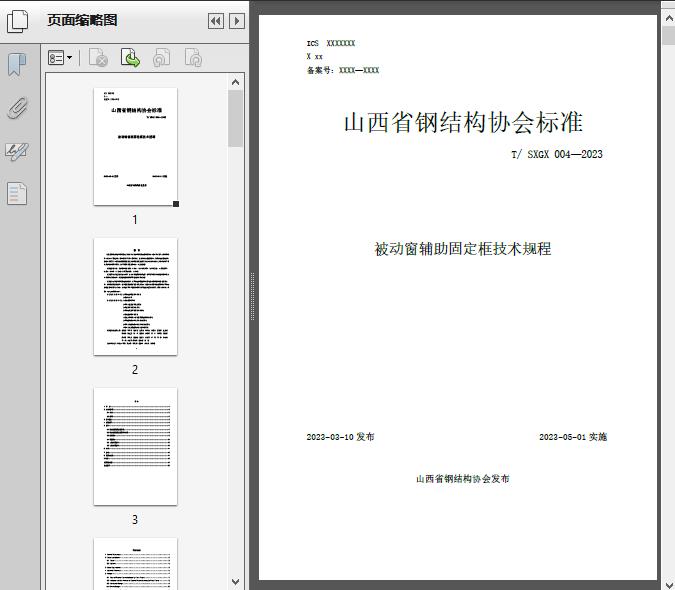Click the document view scroll-up arrow
Viewport: 675px width, 590px height.
[669, 19]
